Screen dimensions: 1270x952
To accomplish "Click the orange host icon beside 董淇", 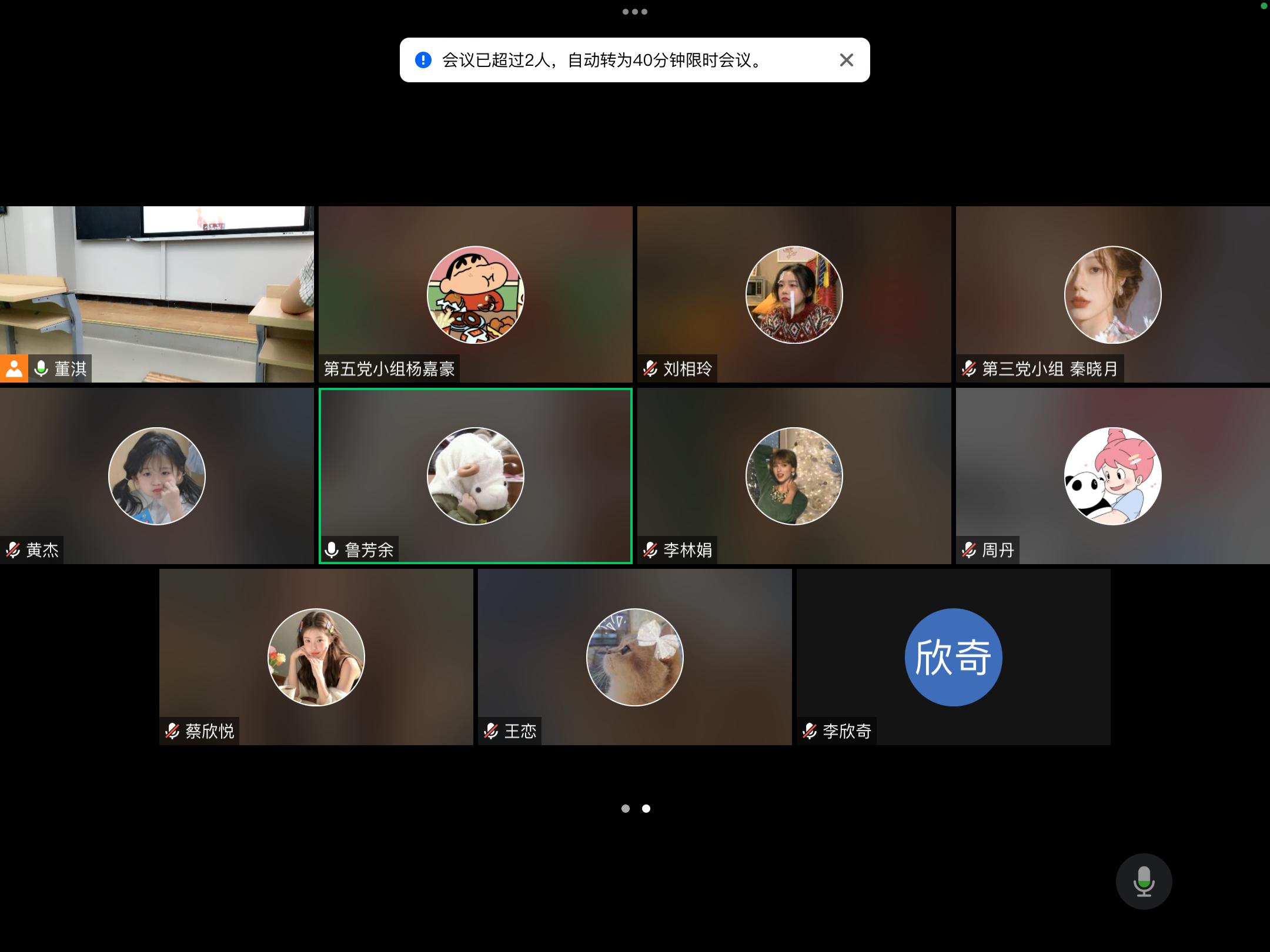I will (x=14, y=368).
